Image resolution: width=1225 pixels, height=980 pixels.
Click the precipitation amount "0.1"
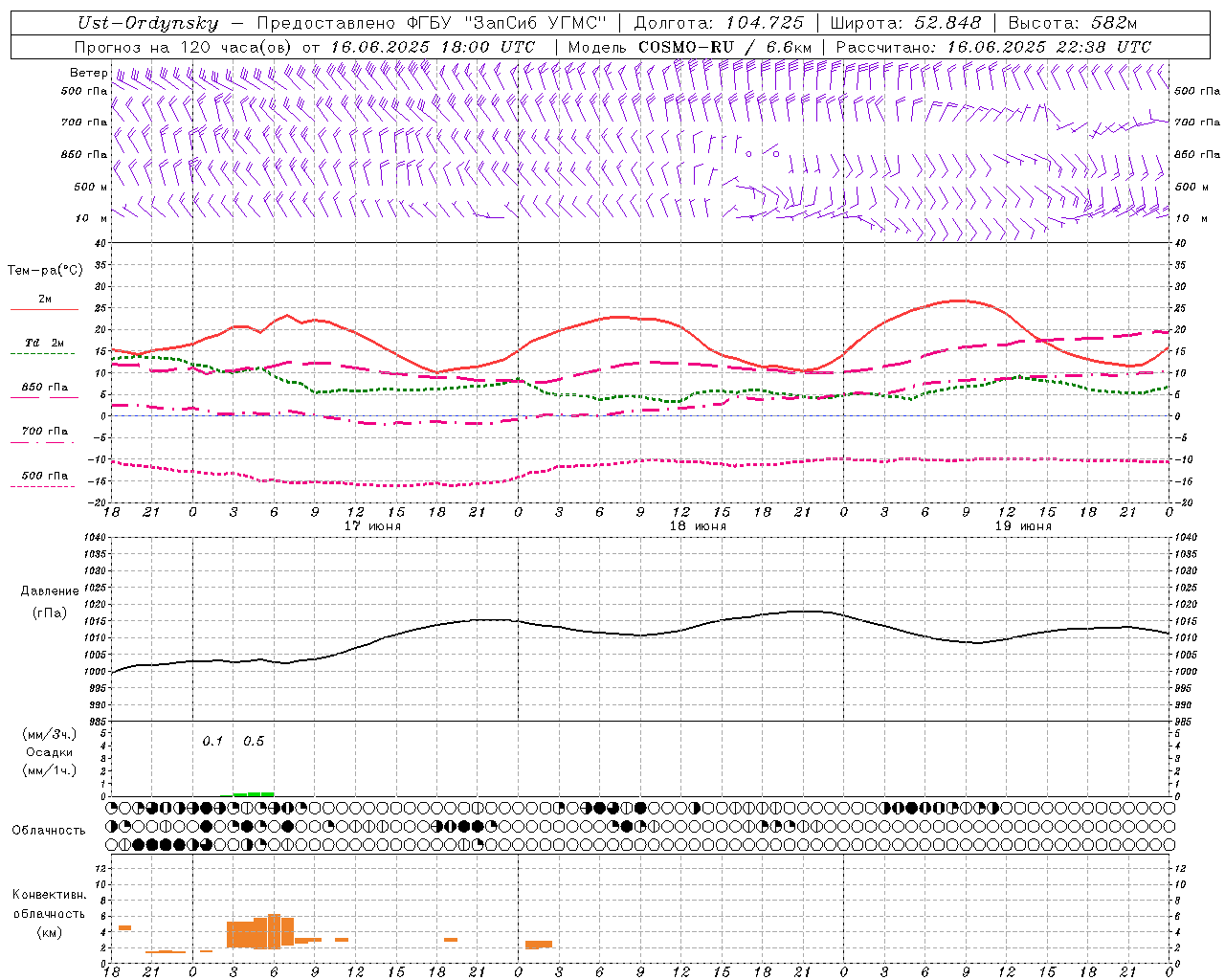(212, 742)
